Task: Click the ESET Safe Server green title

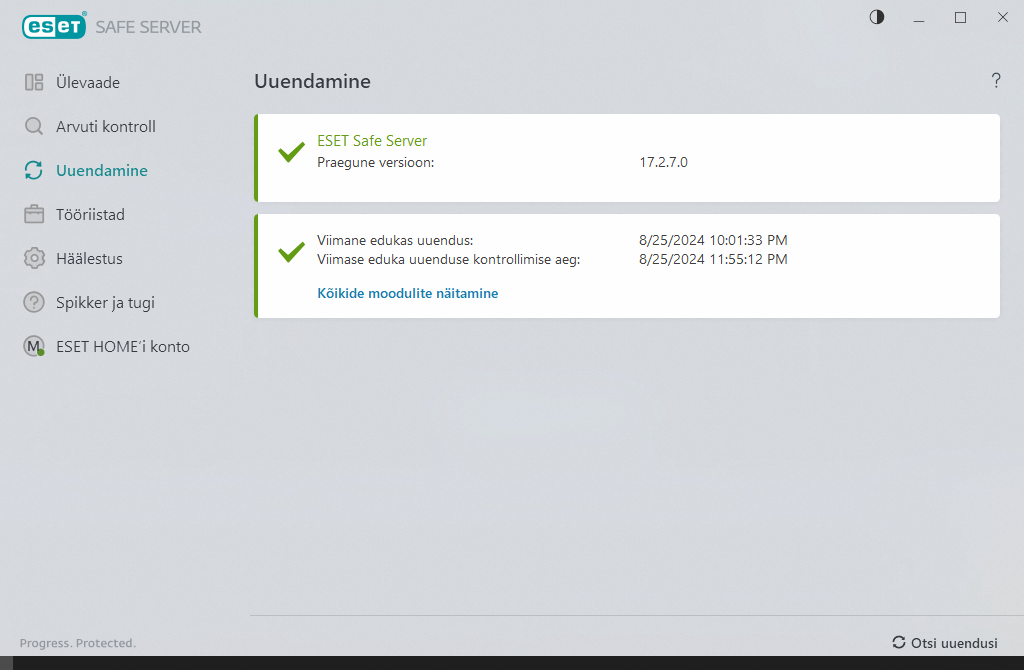Action: tap(372, 140)
